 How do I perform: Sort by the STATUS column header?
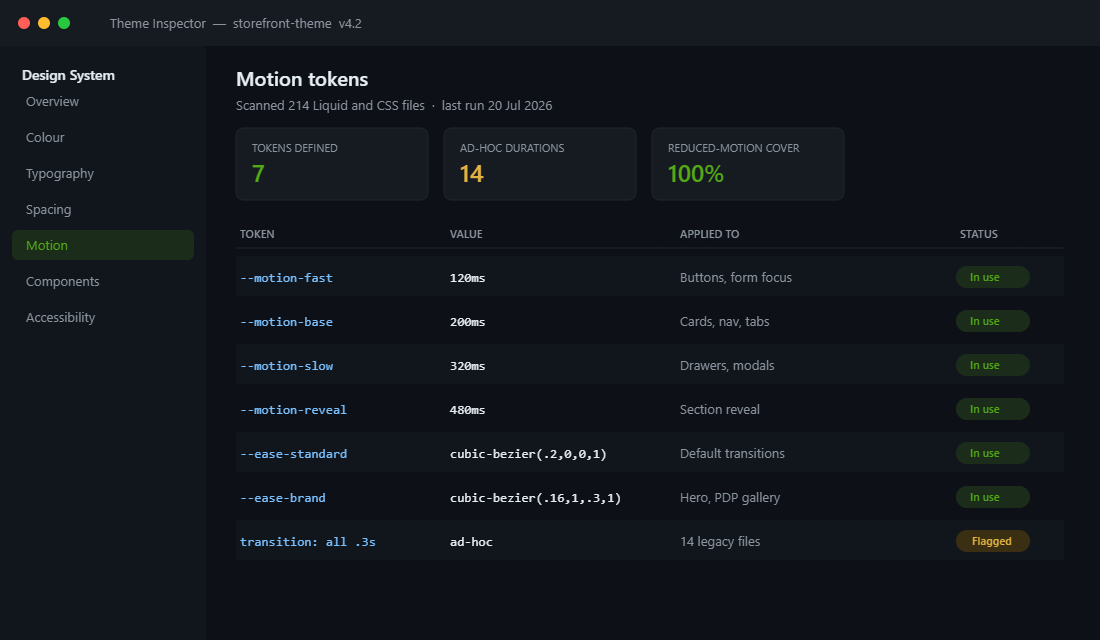(979, 234)
